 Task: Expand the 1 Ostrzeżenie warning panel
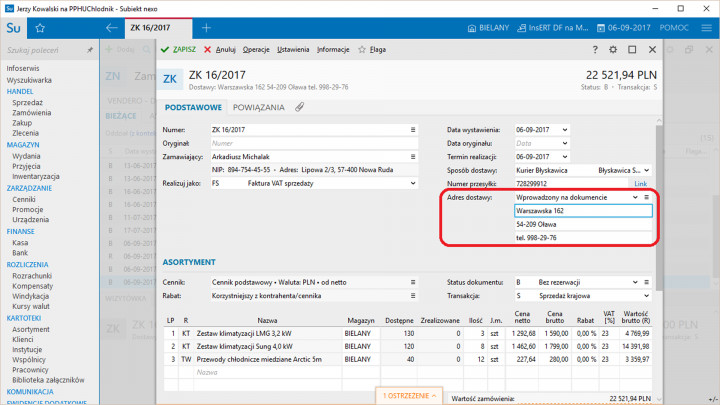click(x=411, y=396)
